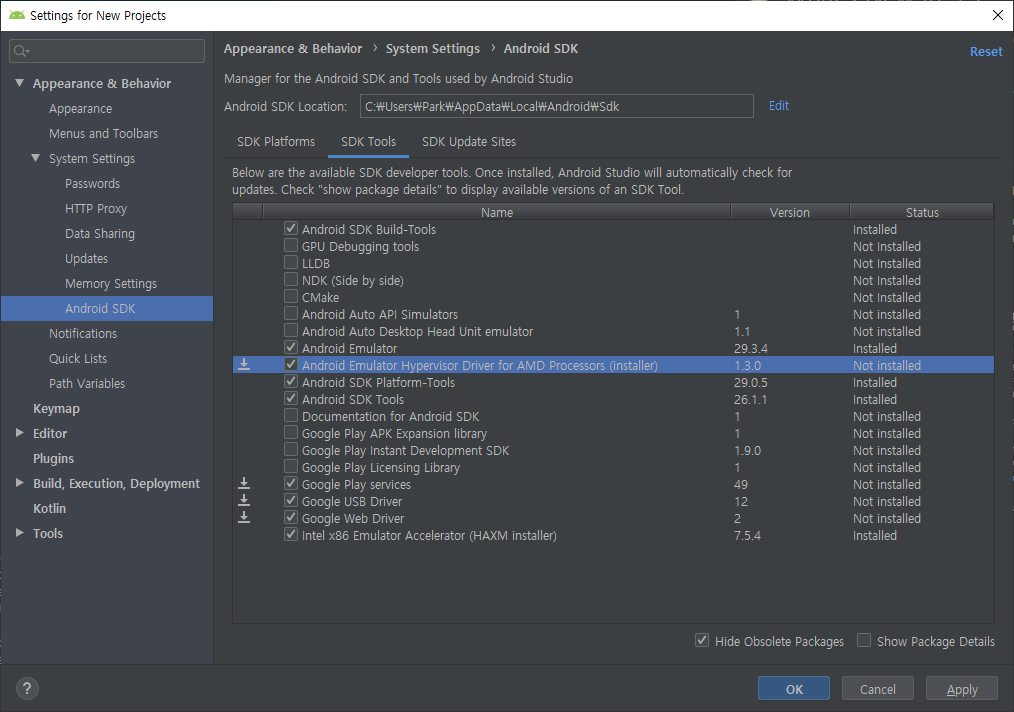Check NDK (Side by side) checkbox
This screenshot has width=1014, height=712.
click(291, 280)
